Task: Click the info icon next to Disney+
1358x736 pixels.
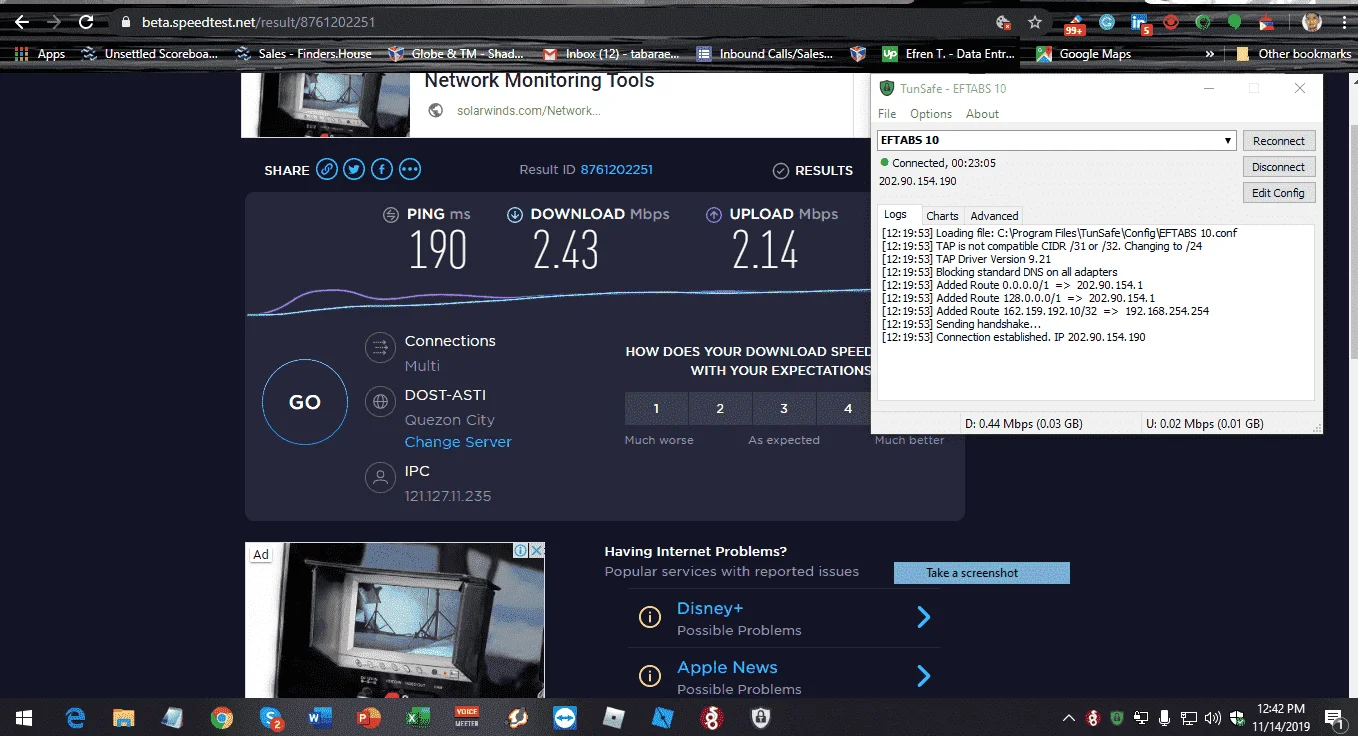Action: 650,617
